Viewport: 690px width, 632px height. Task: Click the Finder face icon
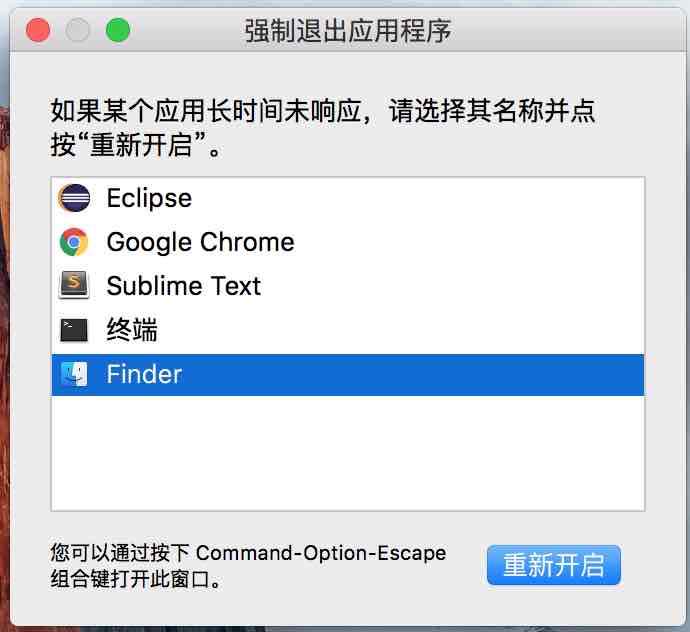[75, 375]
